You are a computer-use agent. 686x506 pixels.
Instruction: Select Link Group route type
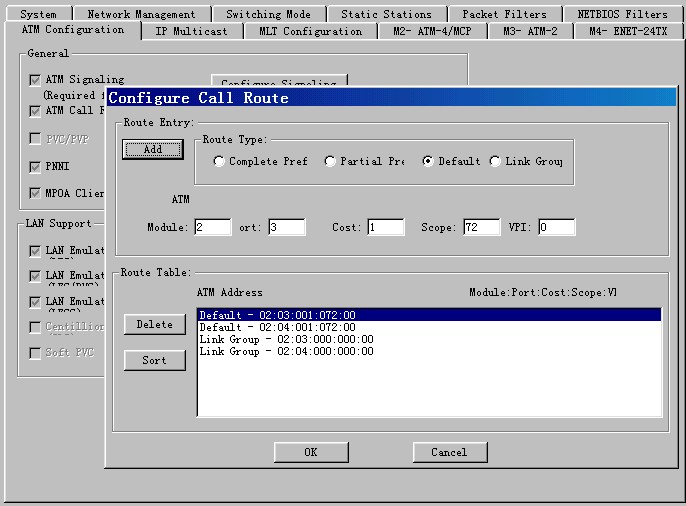[x=495, y=162]
